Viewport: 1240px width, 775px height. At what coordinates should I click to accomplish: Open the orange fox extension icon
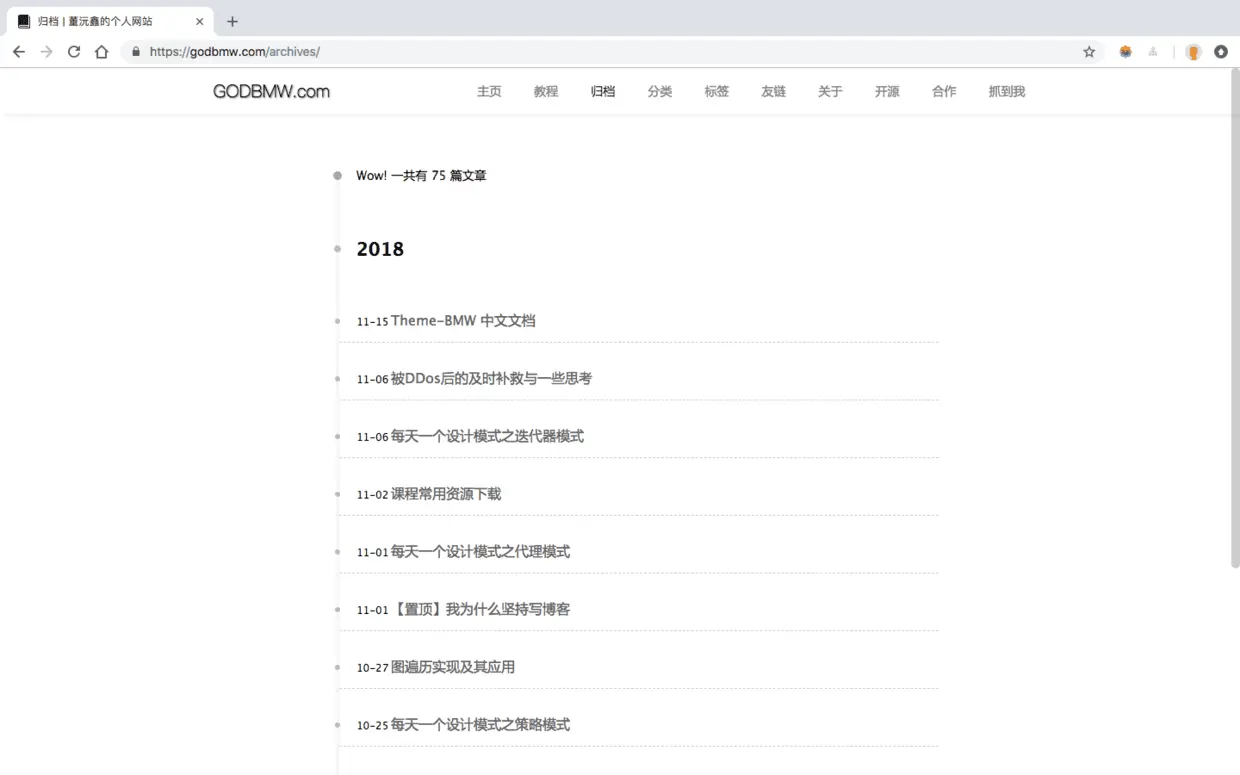pyautogui.click(x=1125, y=52)
